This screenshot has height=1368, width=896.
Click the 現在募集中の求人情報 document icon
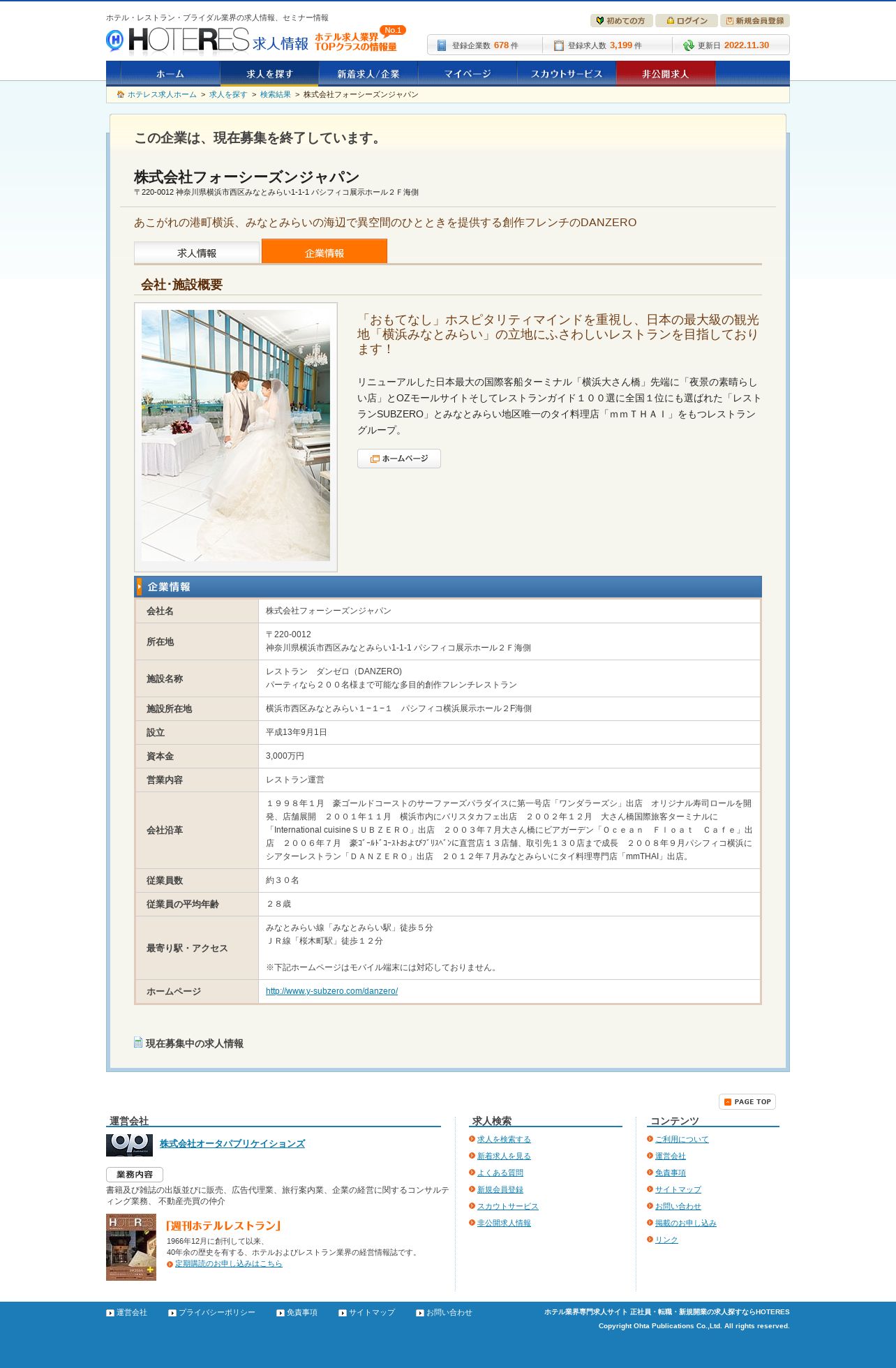tap(138, 1042)
